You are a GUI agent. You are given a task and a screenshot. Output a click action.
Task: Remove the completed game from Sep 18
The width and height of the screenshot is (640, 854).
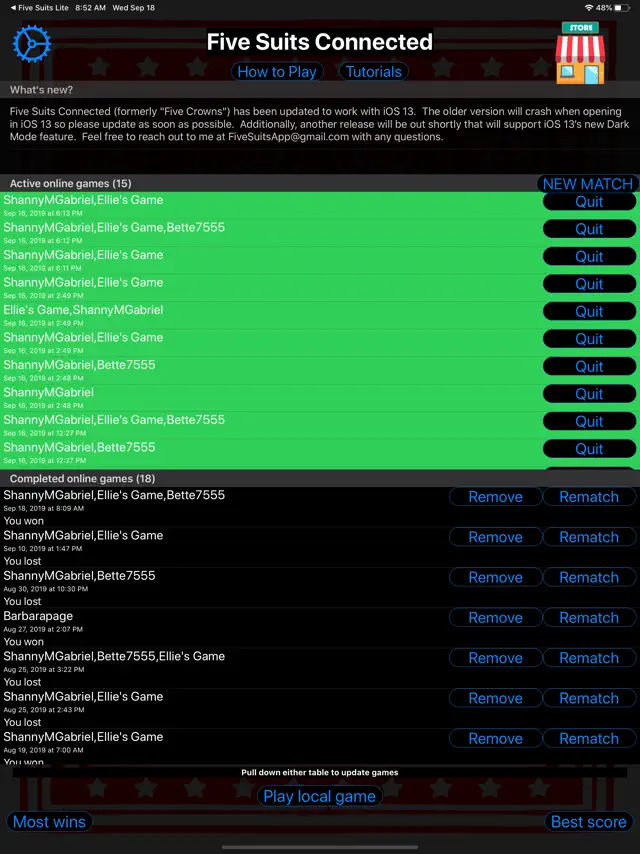[x=496, y=497]
